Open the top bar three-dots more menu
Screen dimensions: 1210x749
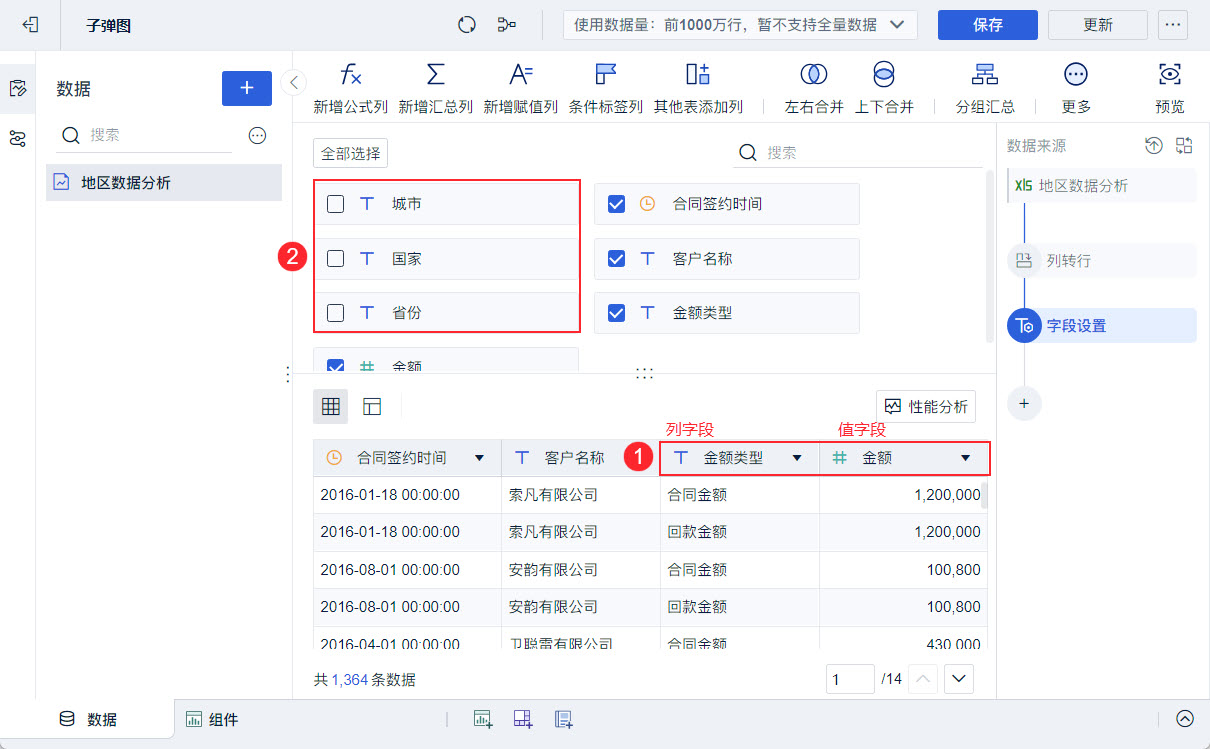[x=1173, y=25]
